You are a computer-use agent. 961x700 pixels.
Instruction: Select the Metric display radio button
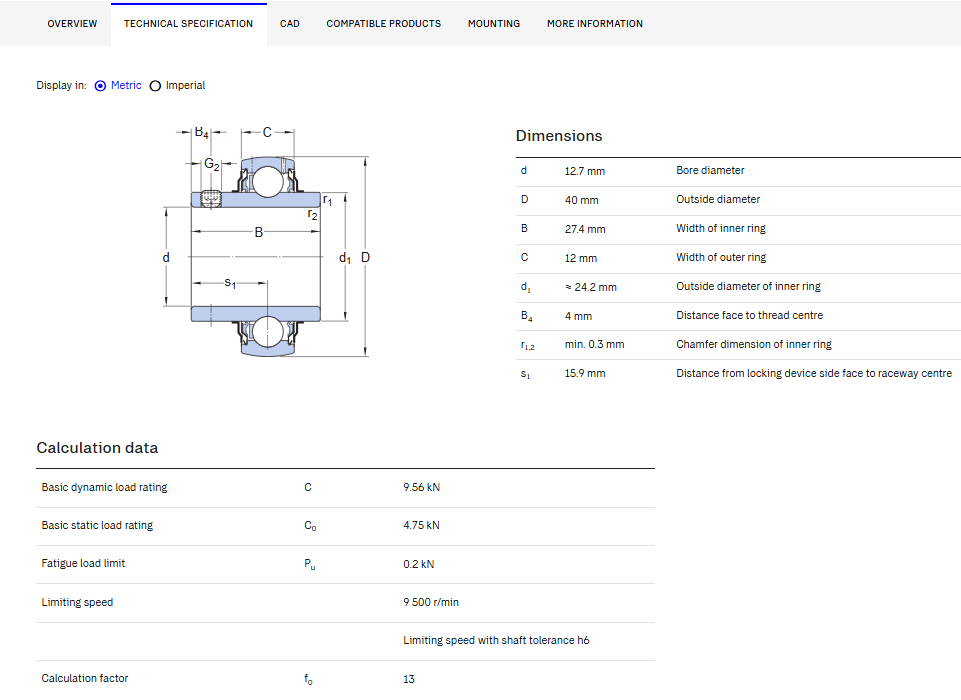[x=101, y=86]
